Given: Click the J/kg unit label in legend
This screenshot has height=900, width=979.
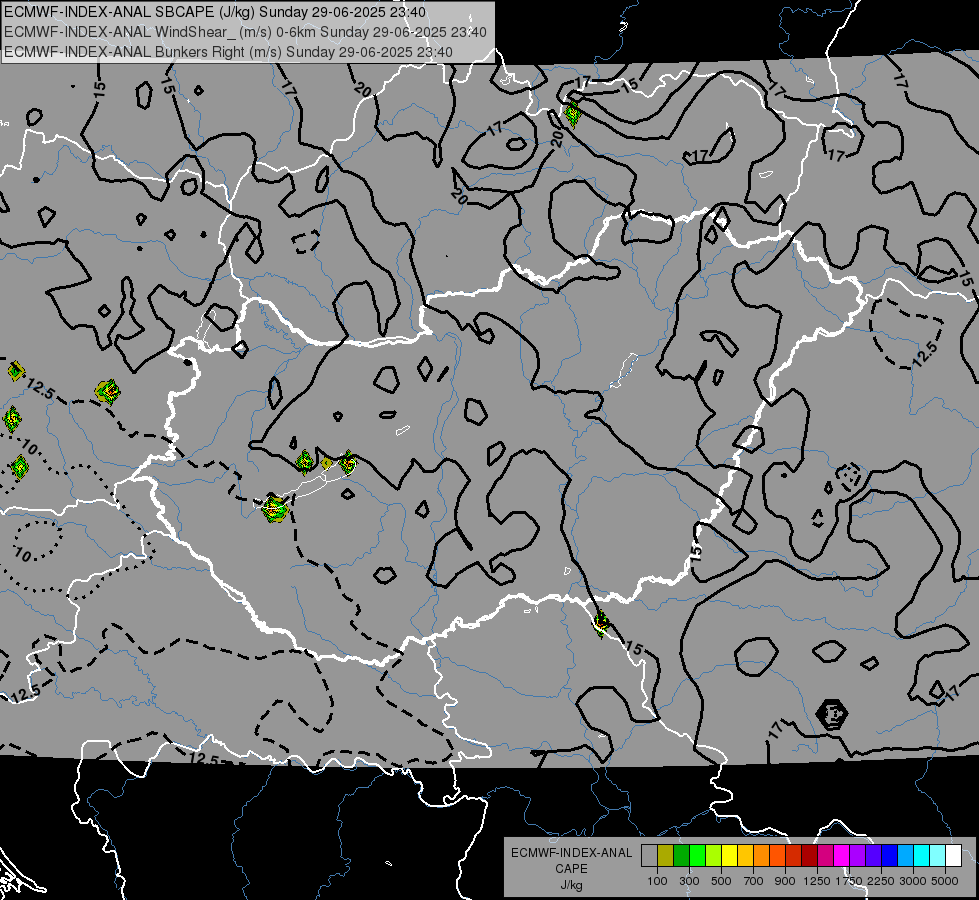Looking at the screenshot, I should click(x=571, y=885).
